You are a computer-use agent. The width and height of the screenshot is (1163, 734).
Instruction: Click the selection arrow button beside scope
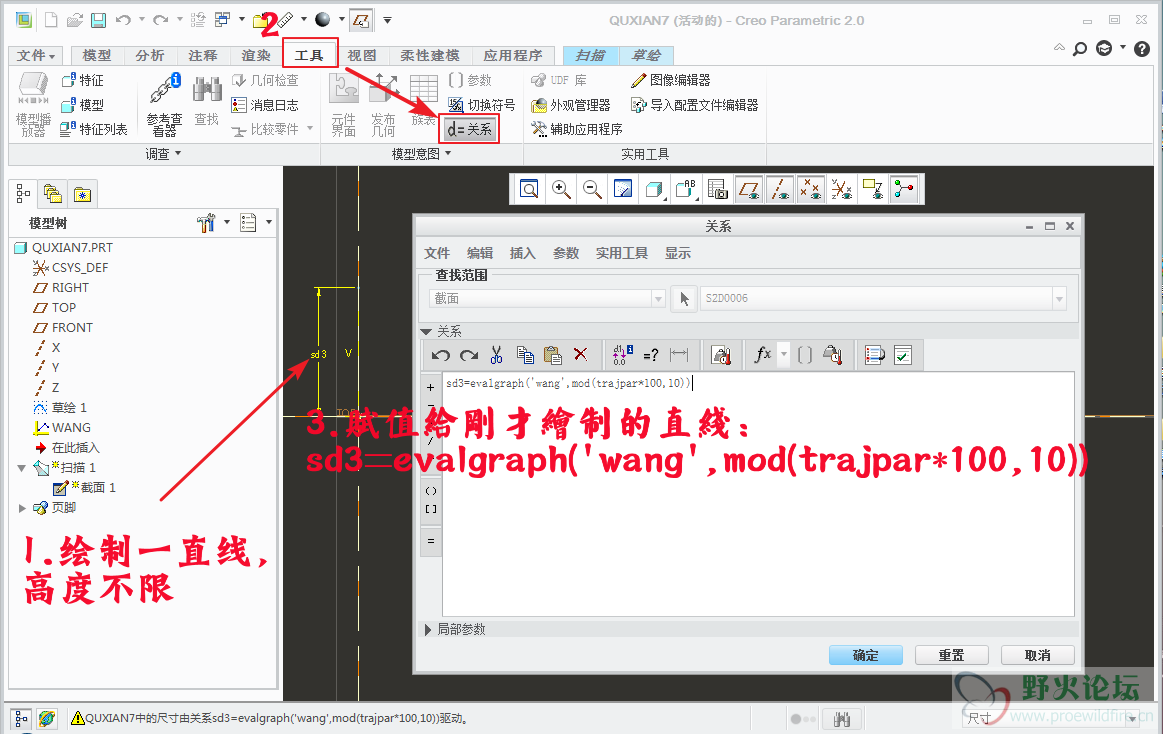coord(684,298)
